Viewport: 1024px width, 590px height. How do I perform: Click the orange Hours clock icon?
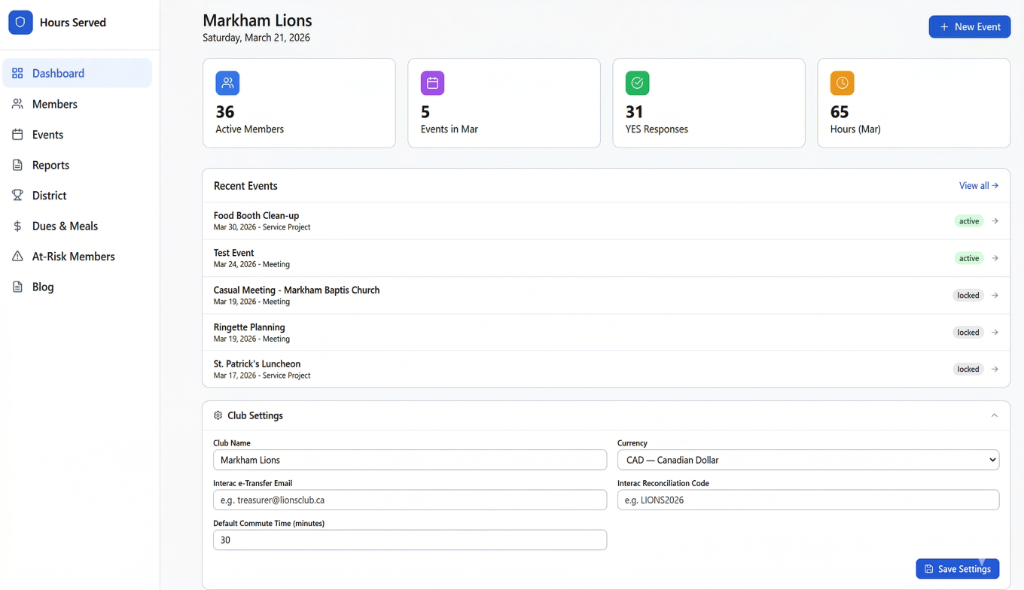point(842,83)
